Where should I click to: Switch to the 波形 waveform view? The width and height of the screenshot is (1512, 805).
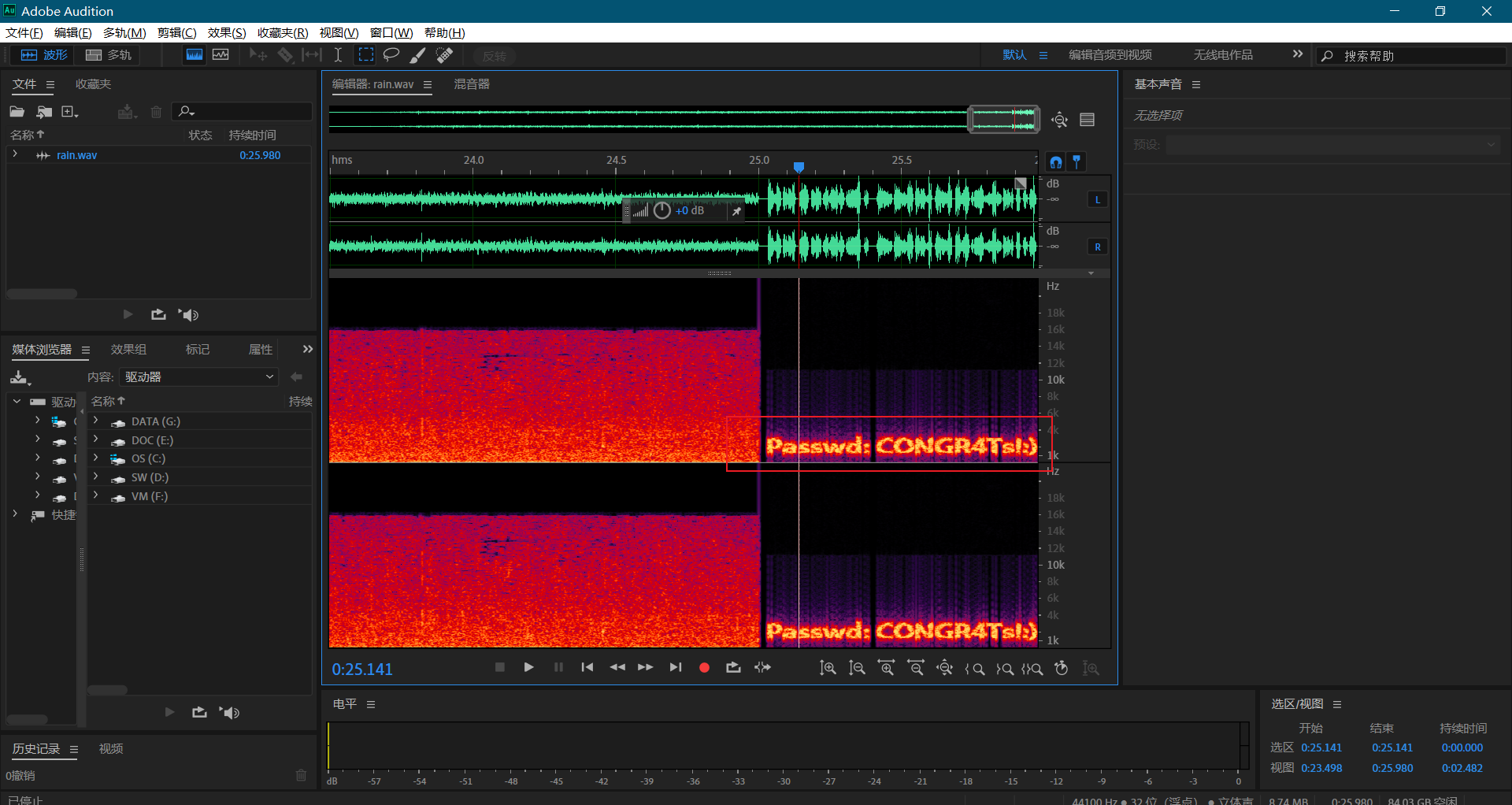coord(43,55)
